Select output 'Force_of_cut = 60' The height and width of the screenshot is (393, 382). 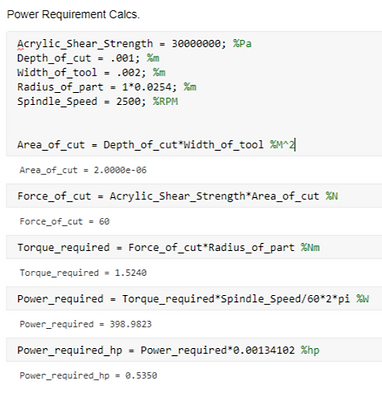(64, 222)
